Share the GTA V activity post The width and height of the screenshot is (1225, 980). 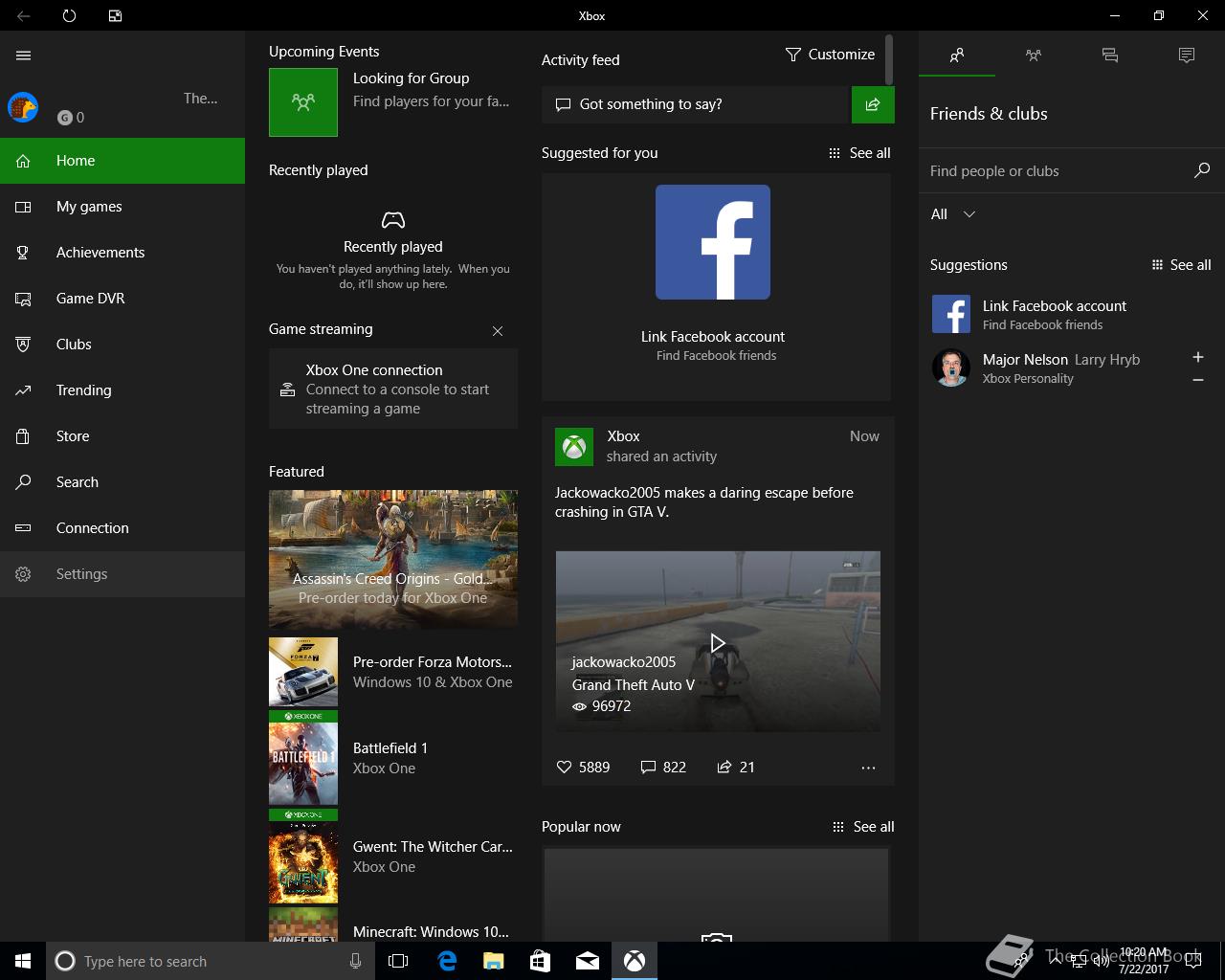[x=735, y=768]
